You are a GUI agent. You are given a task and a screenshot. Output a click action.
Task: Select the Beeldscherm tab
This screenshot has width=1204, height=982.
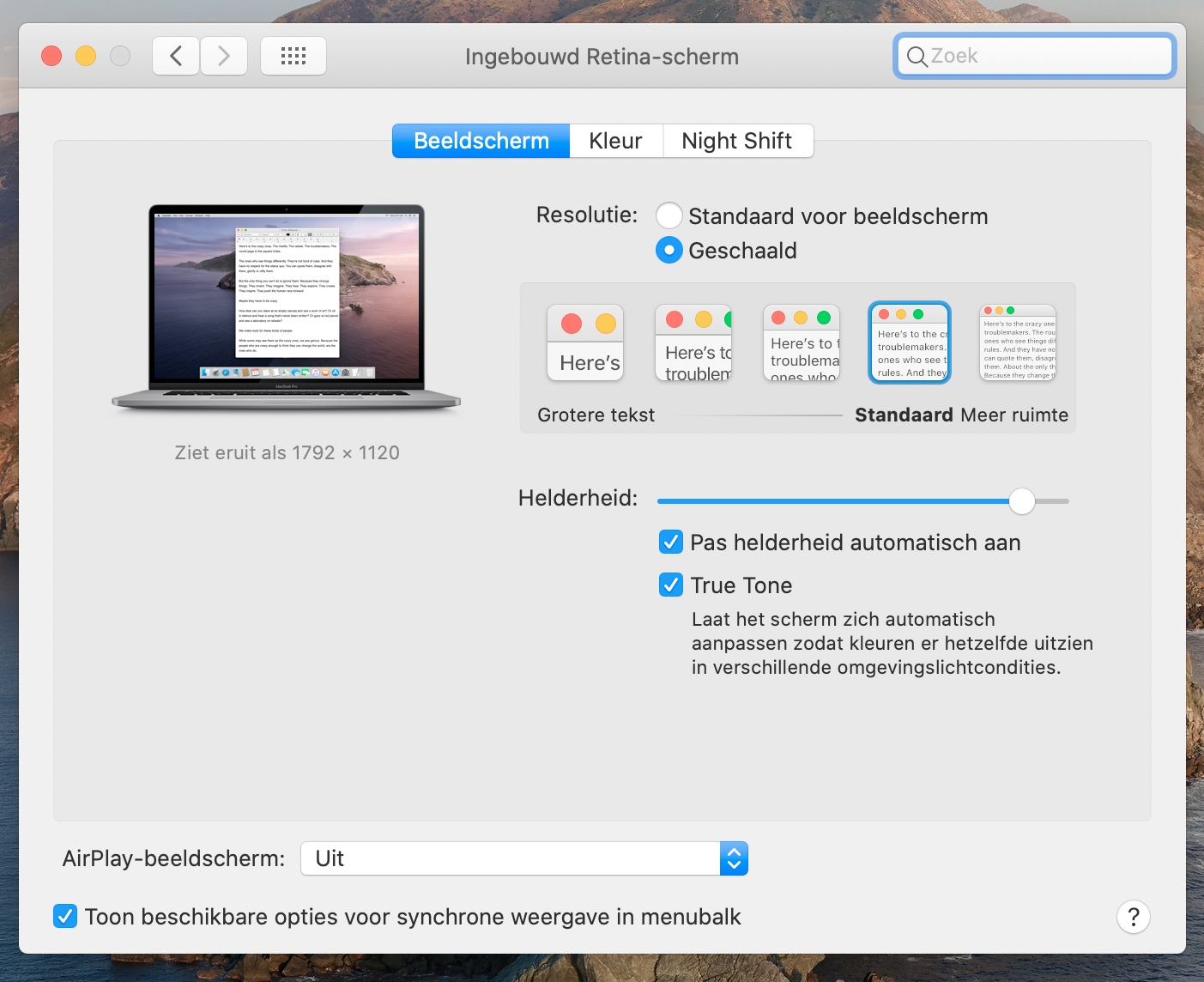tap(481, 141)
